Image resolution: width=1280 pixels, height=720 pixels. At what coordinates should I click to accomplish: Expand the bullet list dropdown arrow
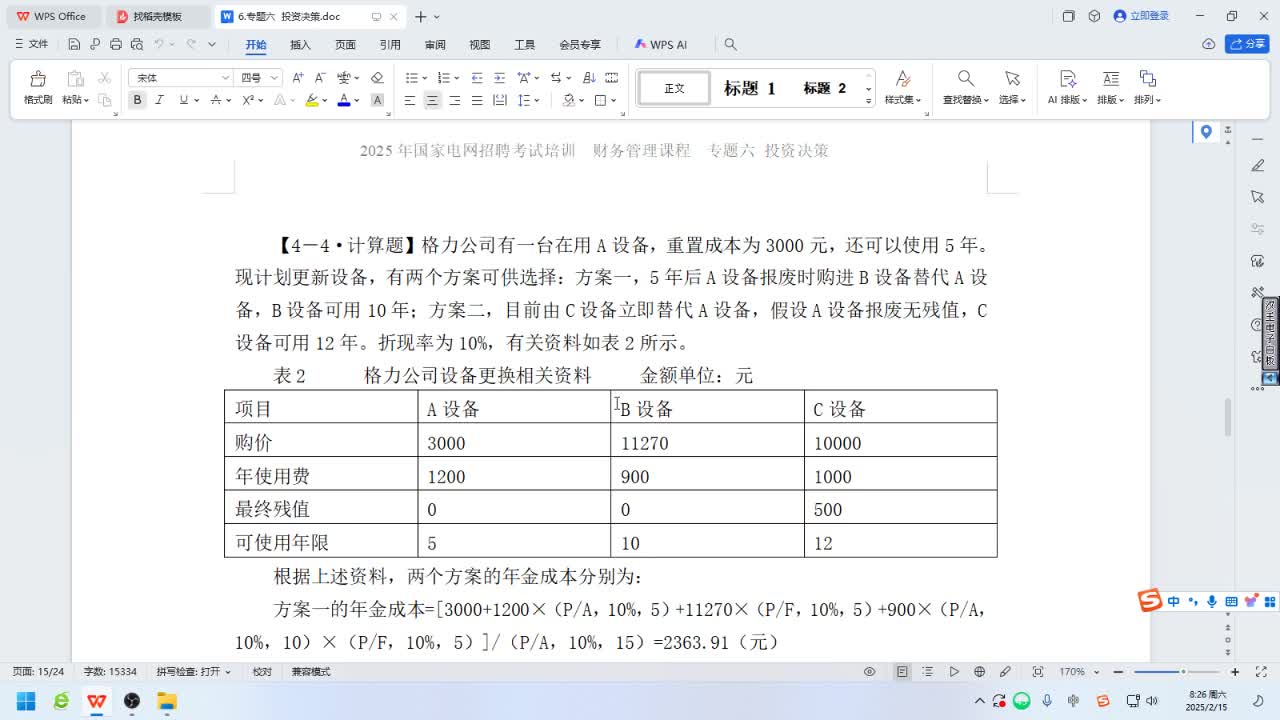tap(425, 78)
